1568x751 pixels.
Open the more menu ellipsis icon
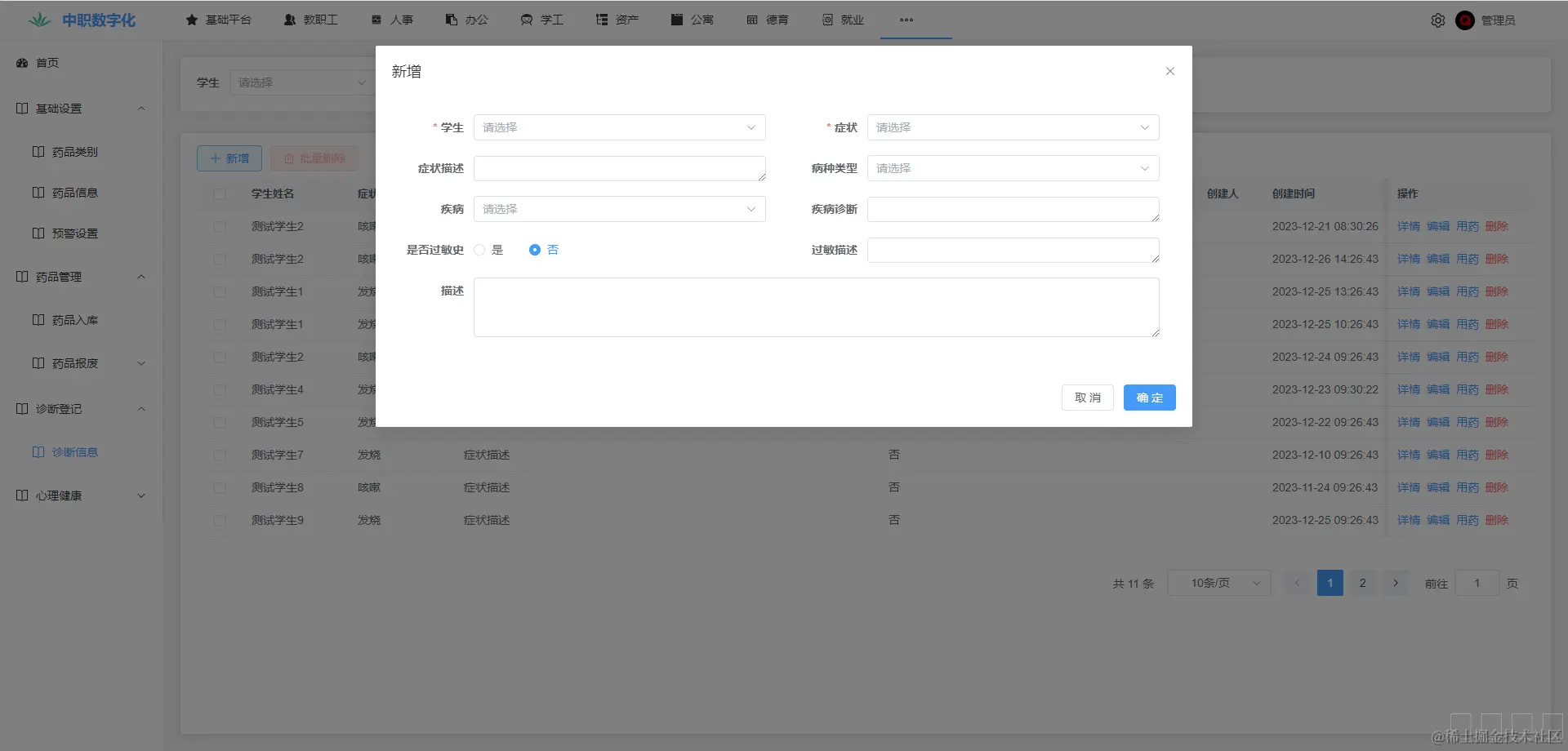click(906, 20)
